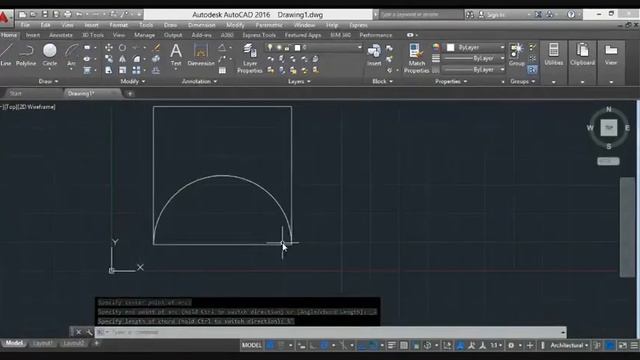Expand the Block panel dropdown
This screenshot has width=640, height=360.
(x=382, y=81)
